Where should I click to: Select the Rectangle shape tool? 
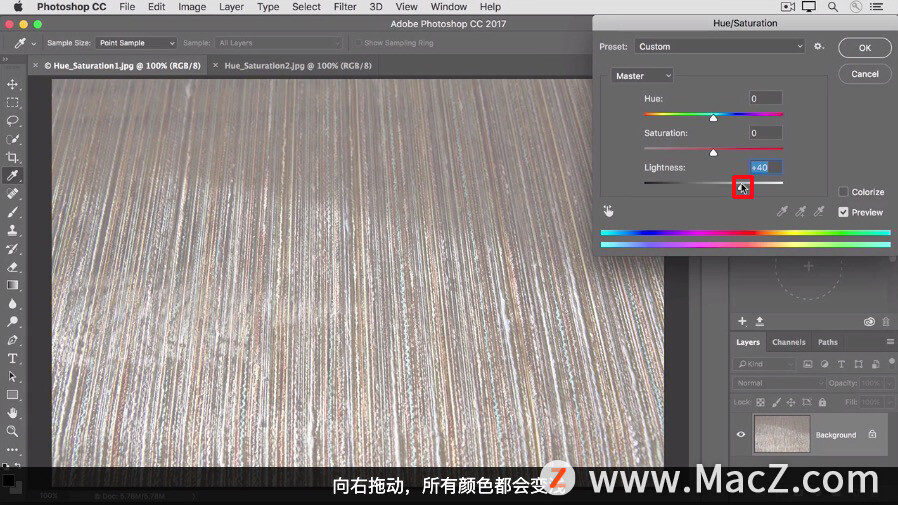pyautogui.click(x=12, y=394)
